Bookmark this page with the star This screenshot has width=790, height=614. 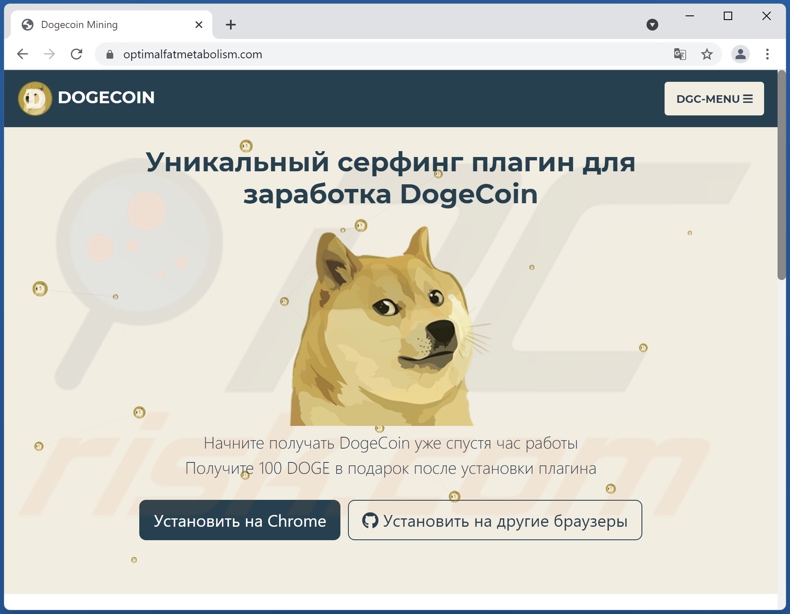(707, 54)
